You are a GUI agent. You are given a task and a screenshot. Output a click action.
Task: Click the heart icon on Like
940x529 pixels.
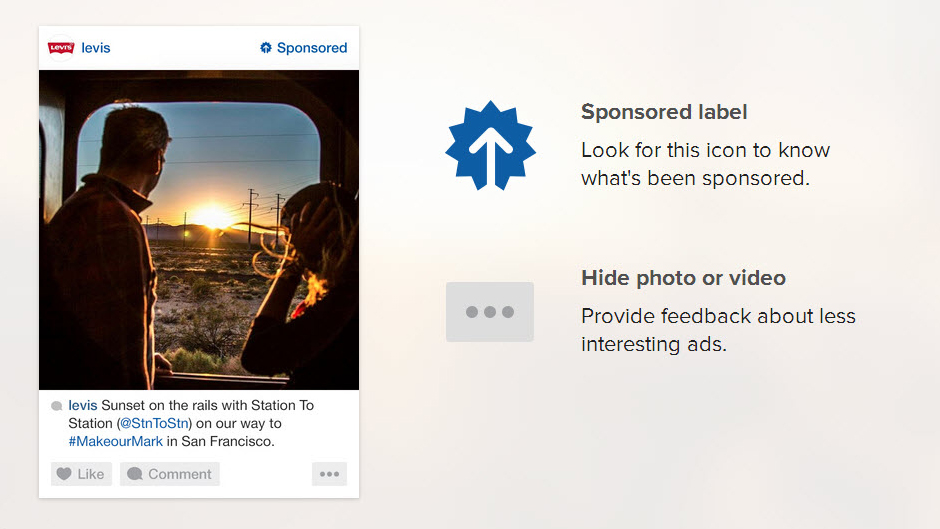pyautogui.click(x=64, y=474)
